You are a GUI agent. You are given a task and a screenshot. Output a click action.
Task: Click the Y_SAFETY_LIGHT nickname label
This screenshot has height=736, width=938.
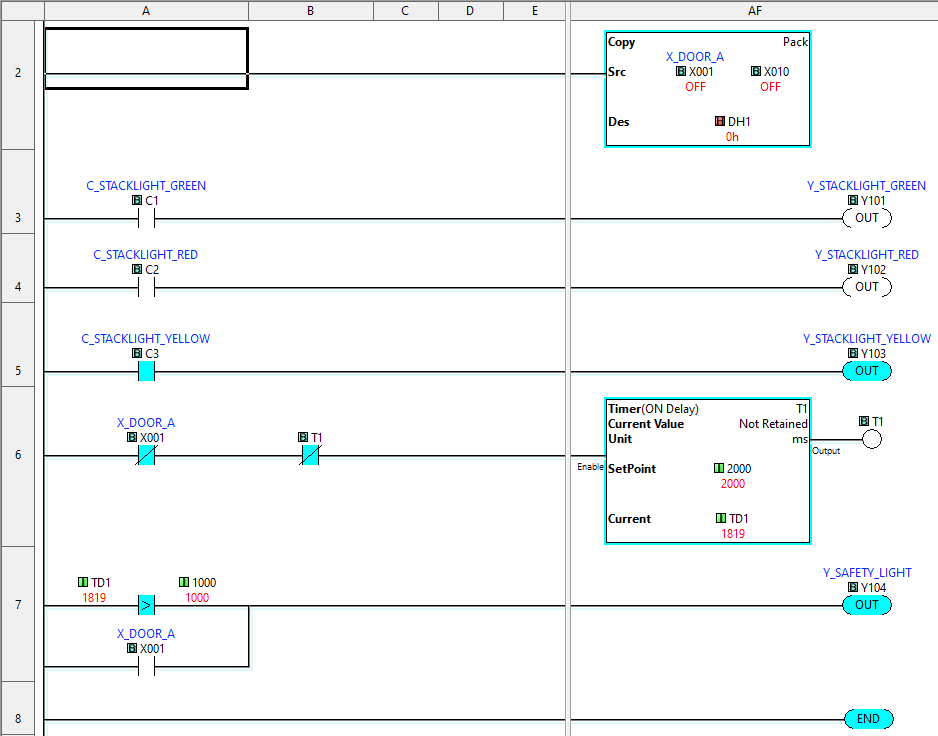867,573
